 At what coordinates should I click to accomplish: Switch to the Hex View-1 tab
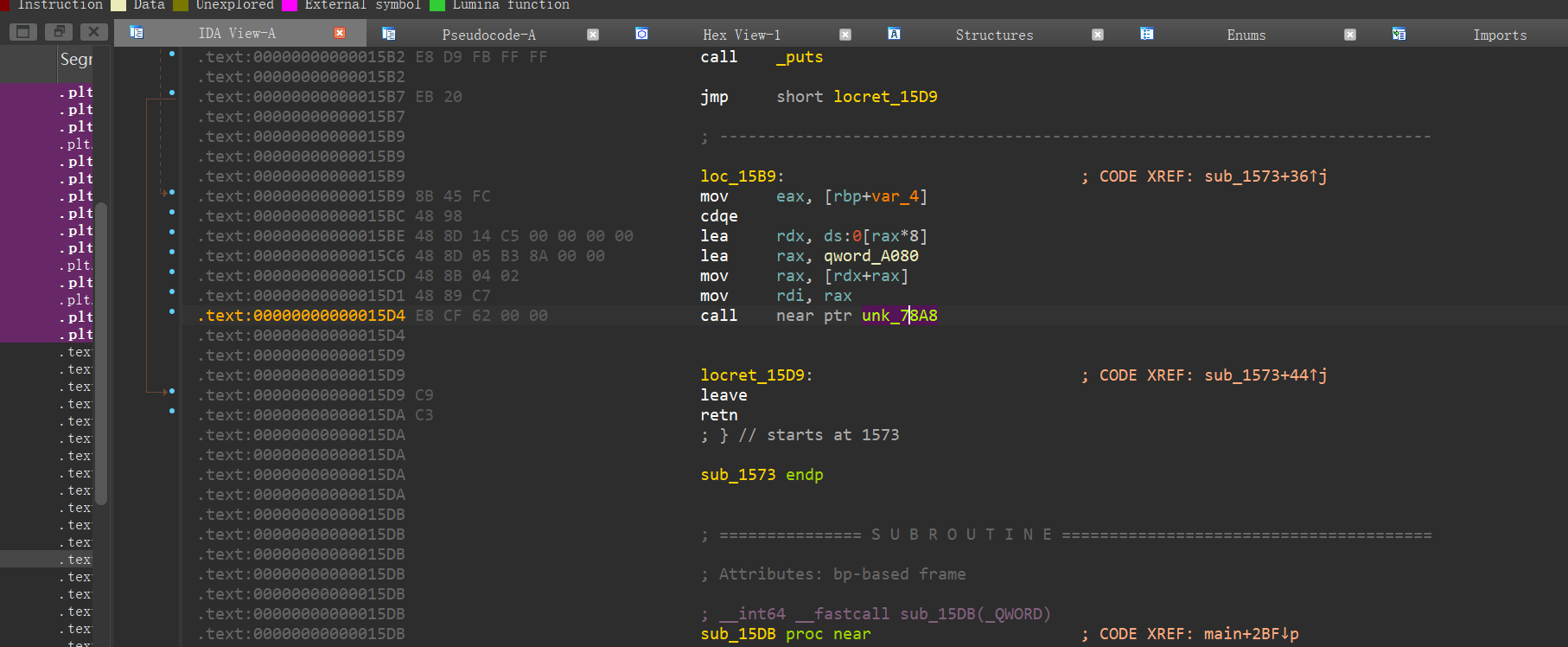pos(742,35)
